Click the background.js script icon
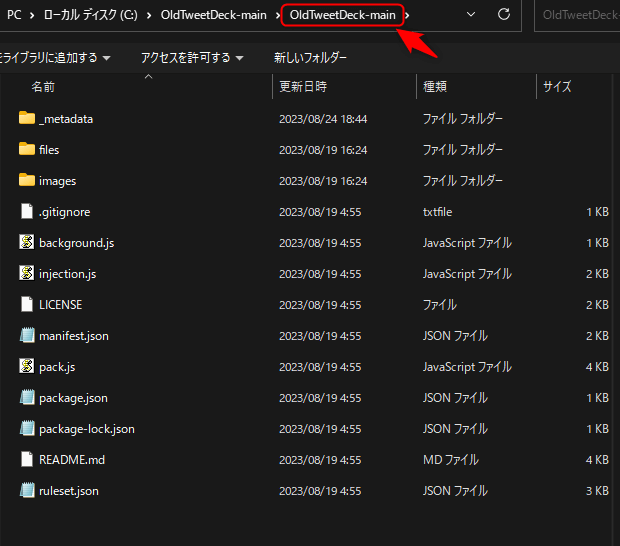This screenshot has width=620, height=546. pyautogui.click(x=27, y=242)
